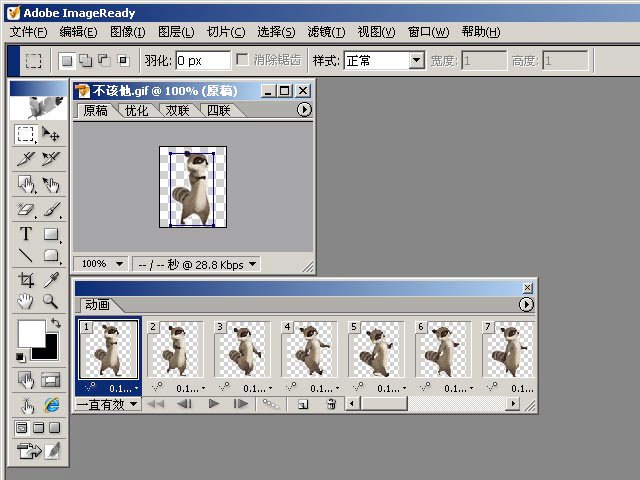Swap foreground and background colors

(x=56, y=323)
